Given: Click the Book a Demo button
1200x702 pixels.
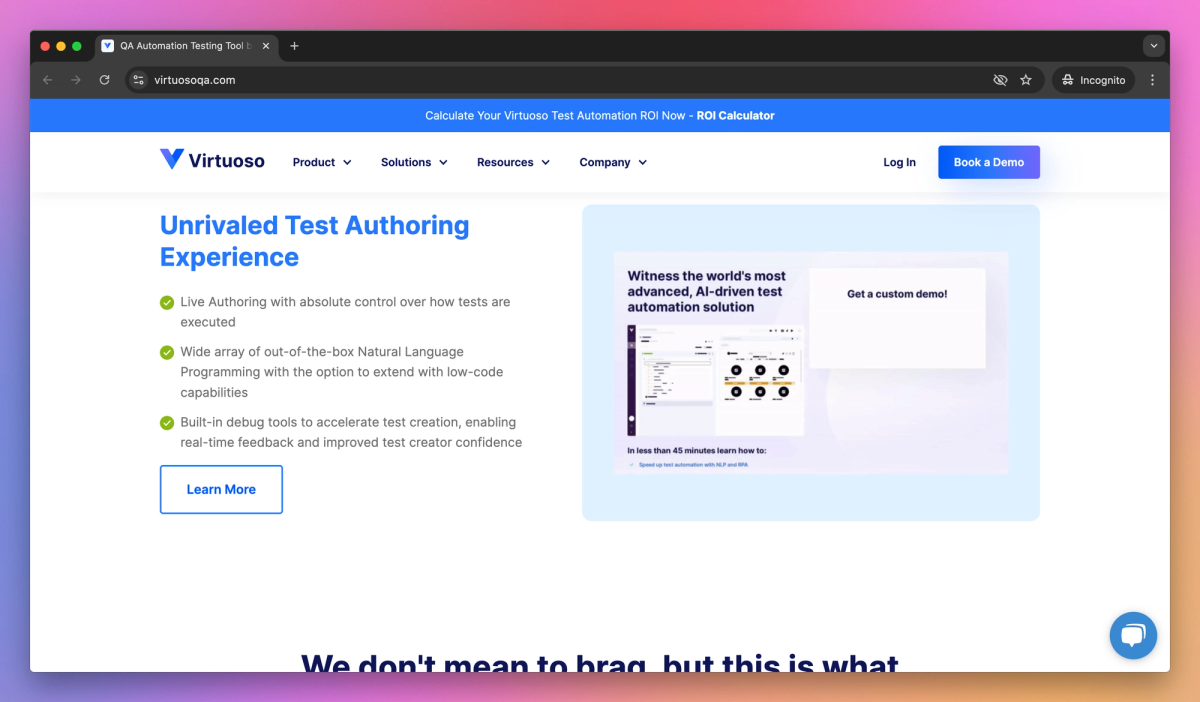Looking at the screenshot, I should click(989, 162).
